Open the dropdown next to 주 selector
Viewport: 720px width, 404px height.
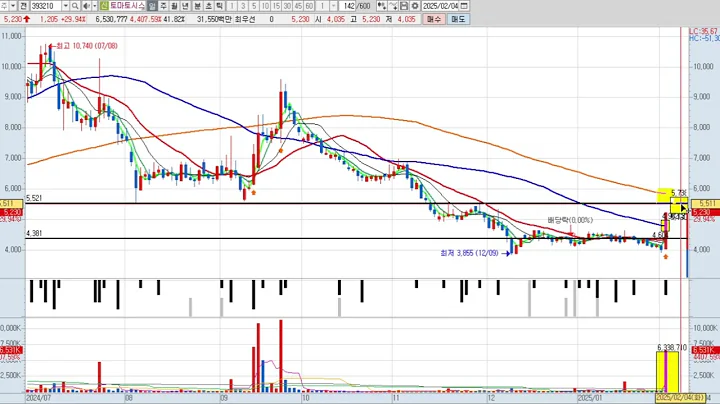point(12,6)
